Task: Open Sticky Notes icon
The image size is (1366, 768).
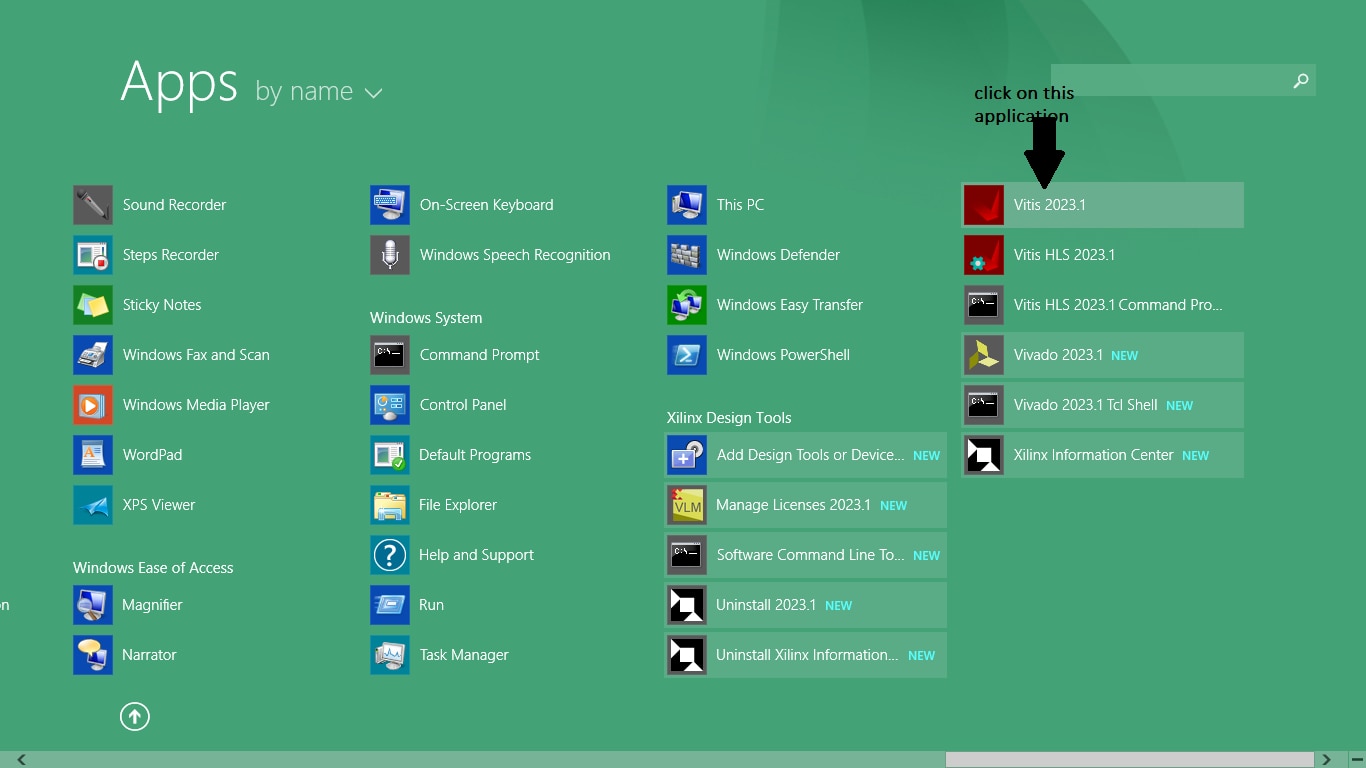Action: point(93,305)
